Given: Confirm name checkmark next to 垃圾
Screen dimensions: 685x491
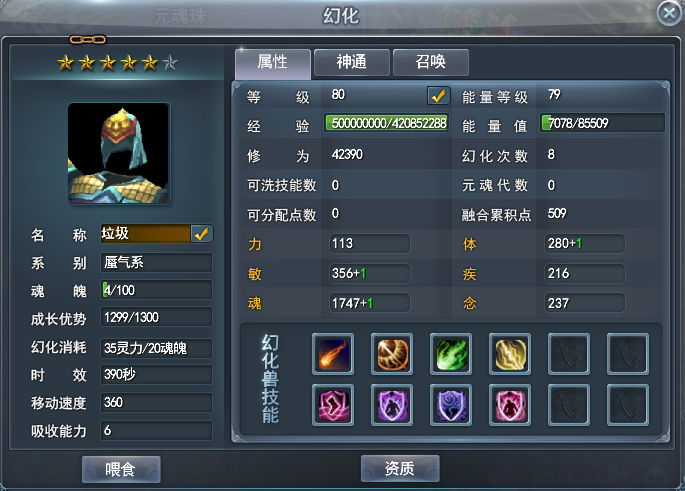Looking at the screenshot, I should click(x=201, y=234).
